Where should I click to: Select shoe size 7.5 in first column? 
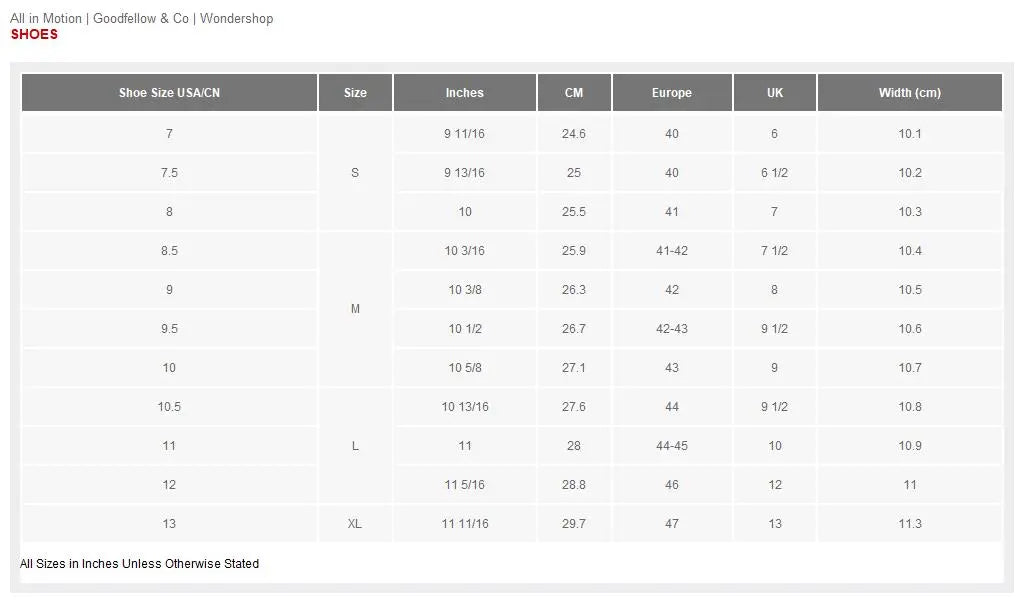coord(169,173)
